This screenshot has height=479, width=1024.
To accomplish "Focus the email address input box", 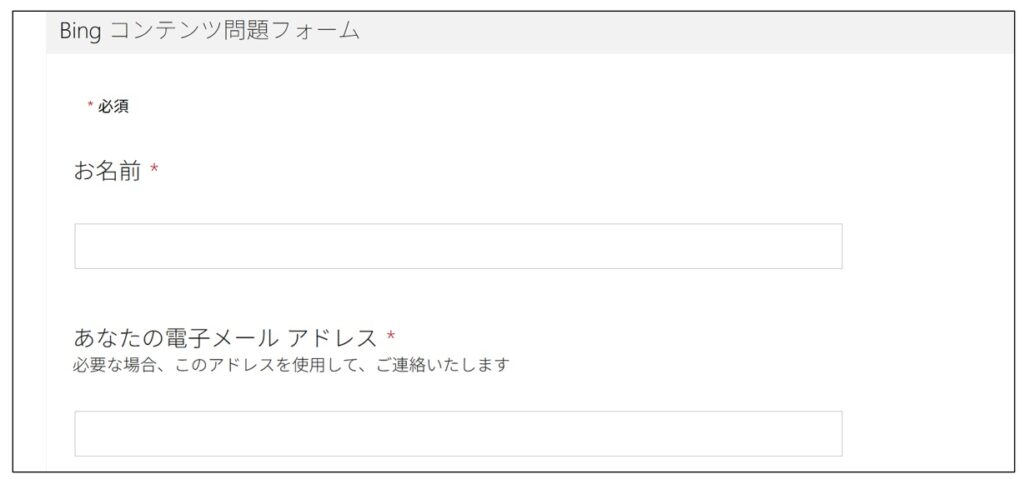I will 458,433.
